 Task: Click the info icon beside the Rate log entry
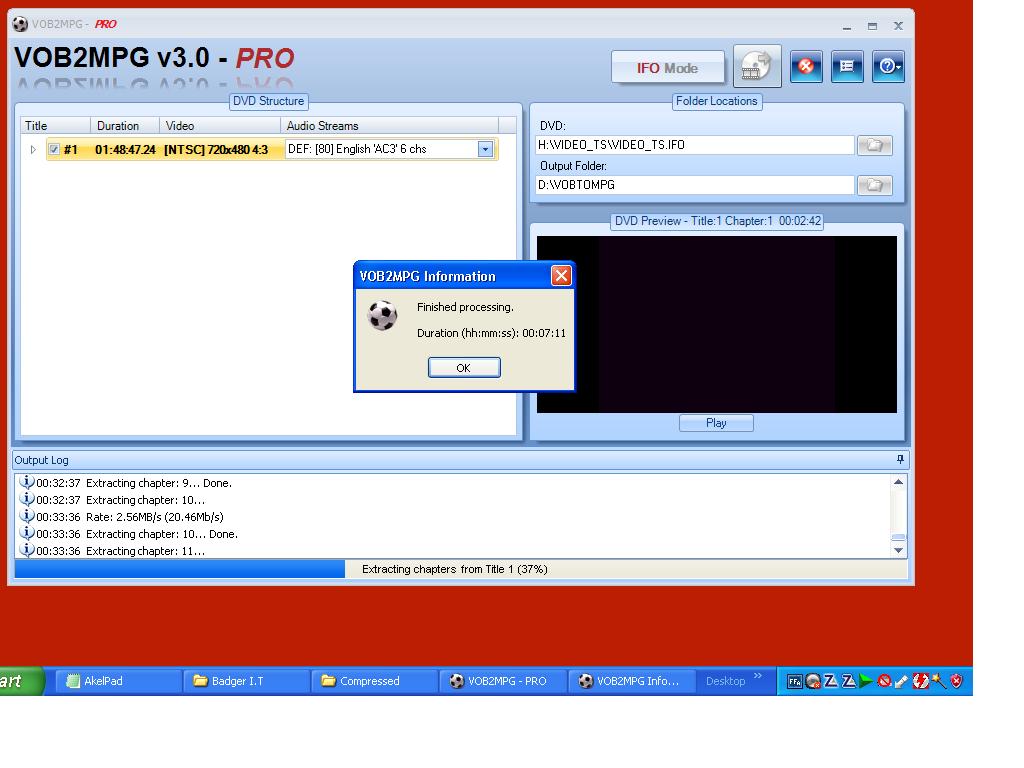pyautogui.click(x=27, y=516)
